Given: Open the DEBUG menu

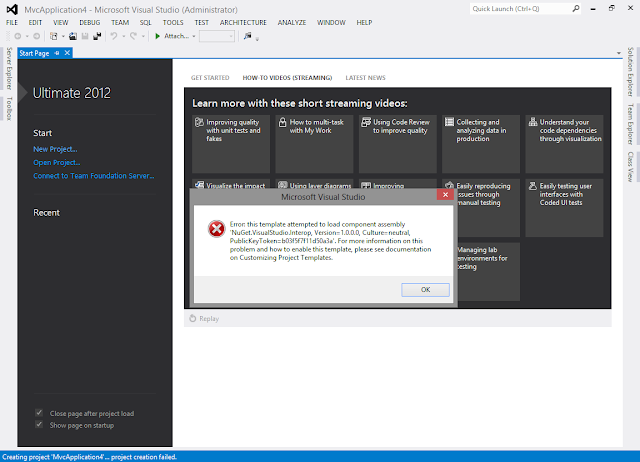Looking at the screenshot, I should click(89, 22).
